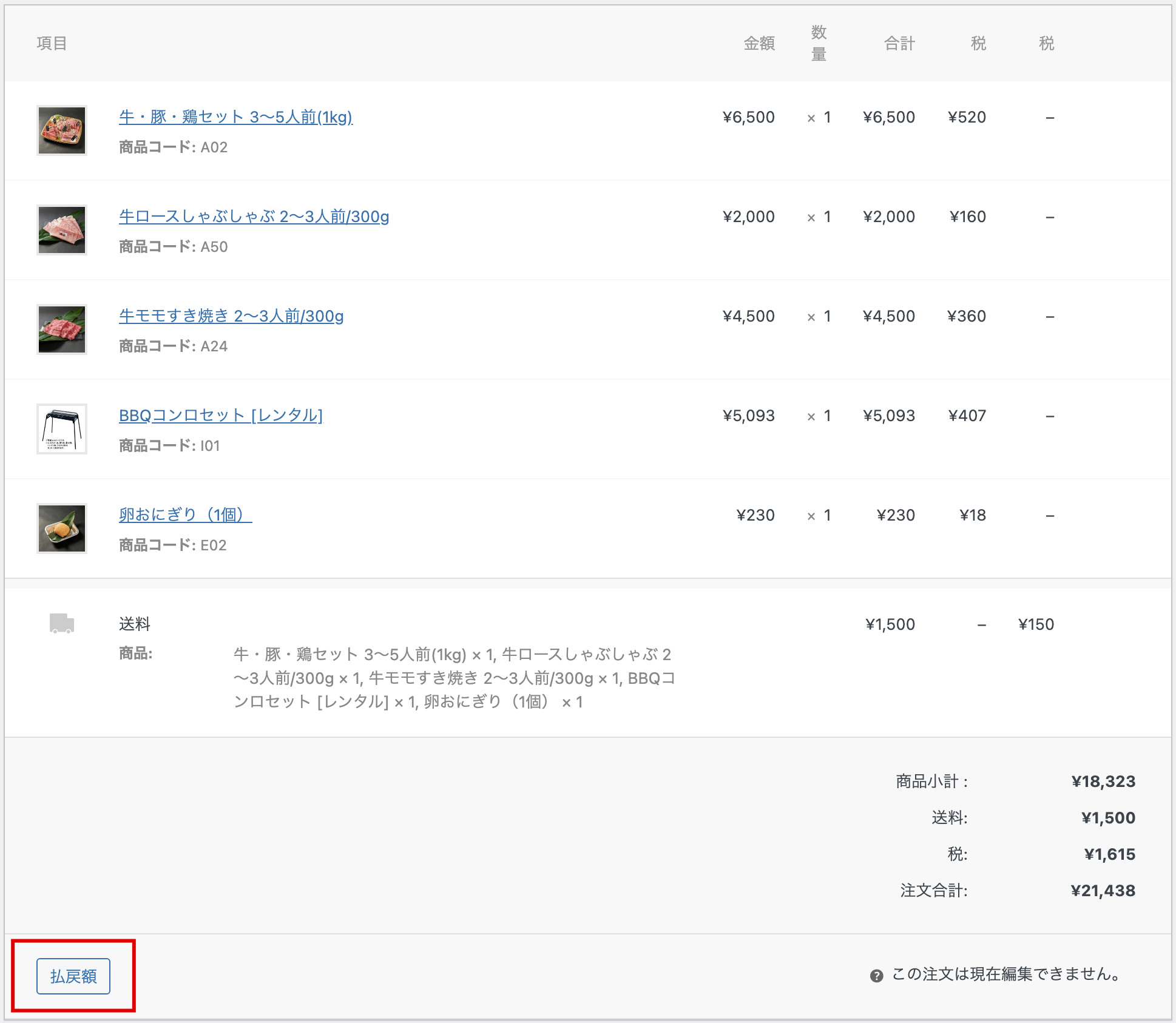
Task: Click the 送料 shipping row label
Action: pyautogui.click(x=134, y=624)
